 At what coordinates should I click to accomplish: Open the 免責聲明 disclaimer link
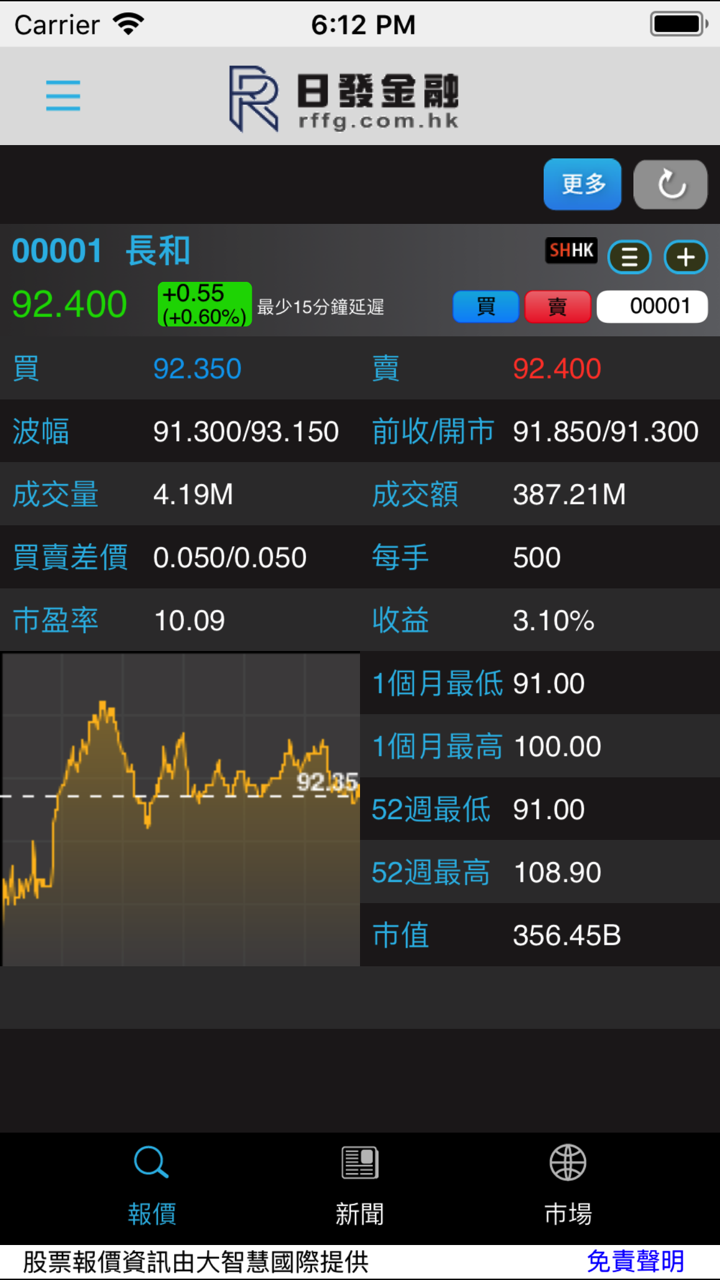635,1262
